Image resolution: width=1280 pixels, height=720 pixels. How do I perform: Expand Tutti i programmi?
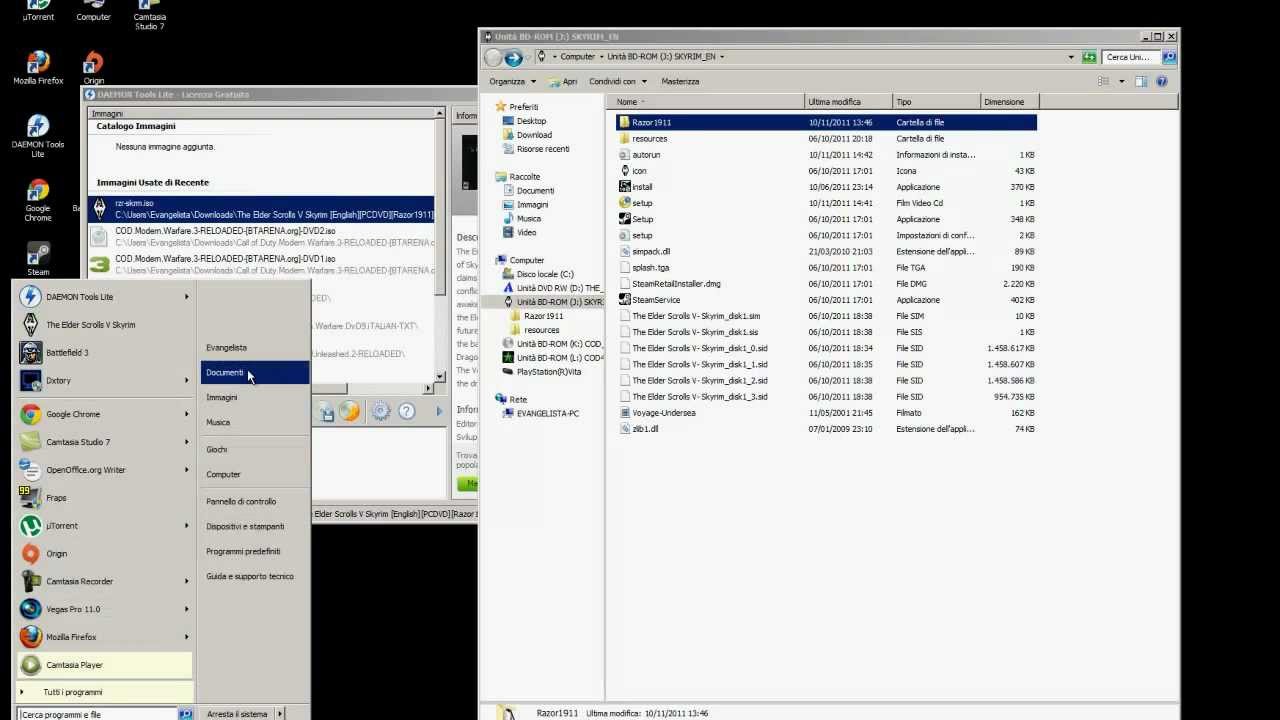click(x=104, y=692)
